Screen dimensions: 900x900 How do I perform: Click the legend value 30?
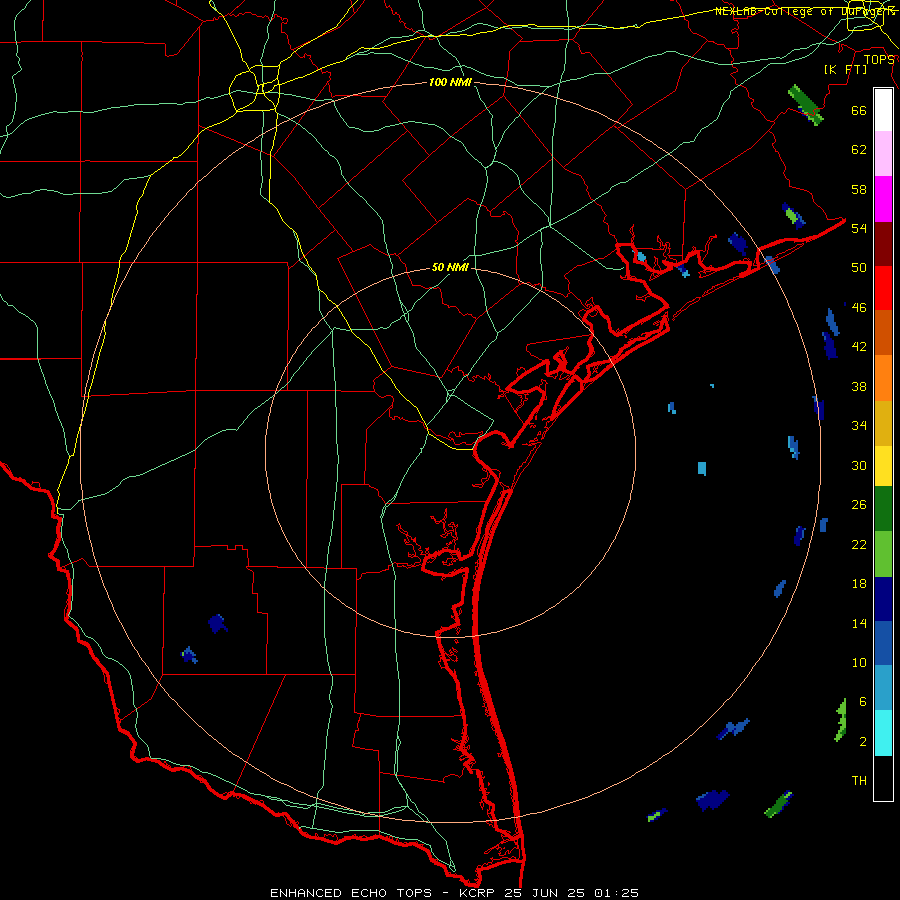[859, 465]
